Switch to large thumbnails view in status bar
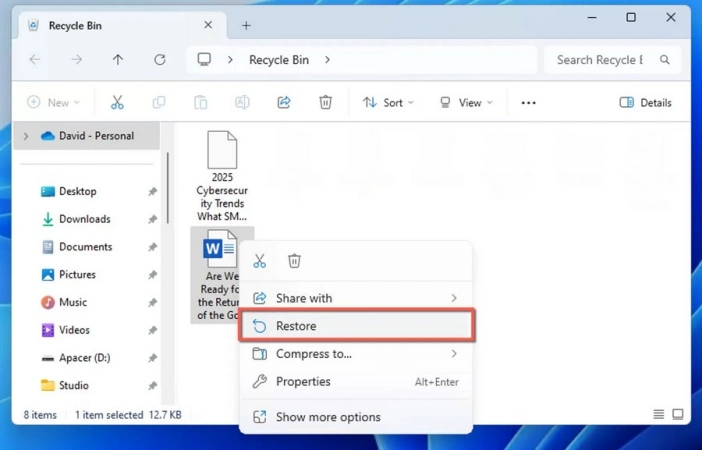 click(x=678, y=415)
